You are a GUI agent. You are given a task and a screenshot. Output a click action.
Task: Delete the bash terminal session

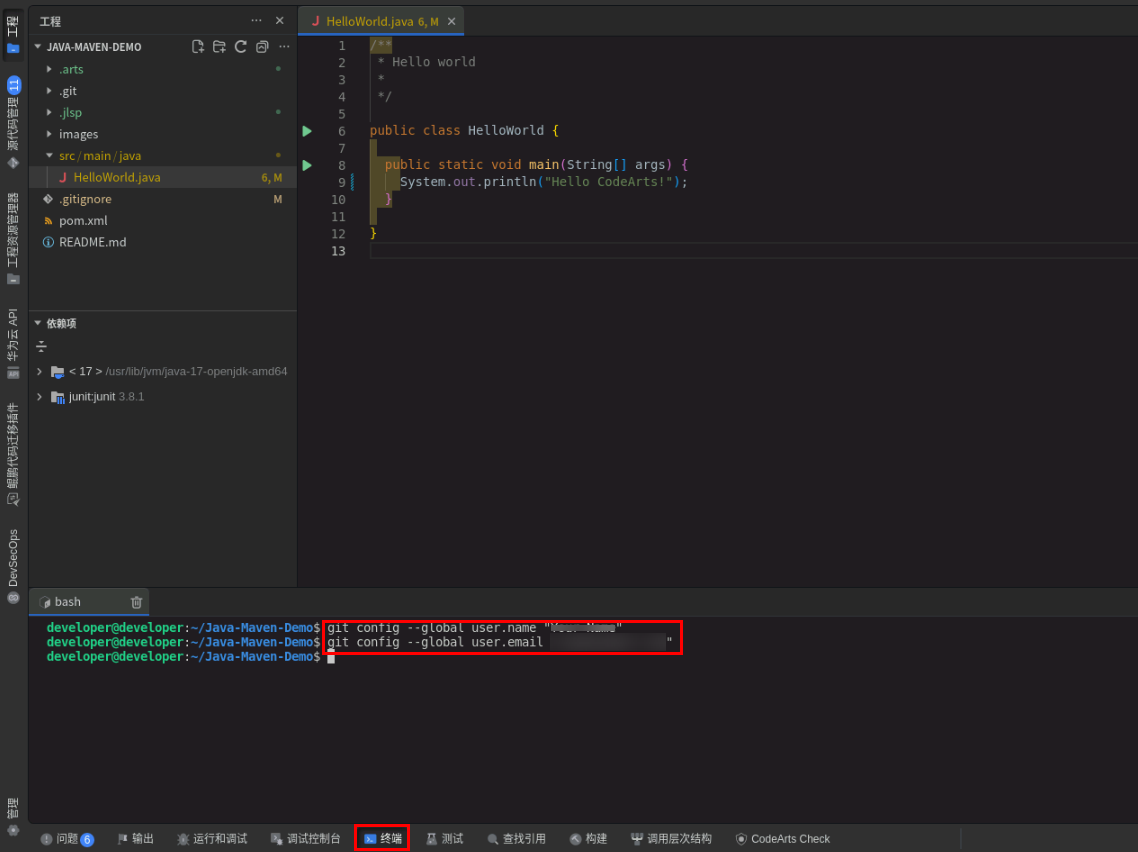pos(136,602)
